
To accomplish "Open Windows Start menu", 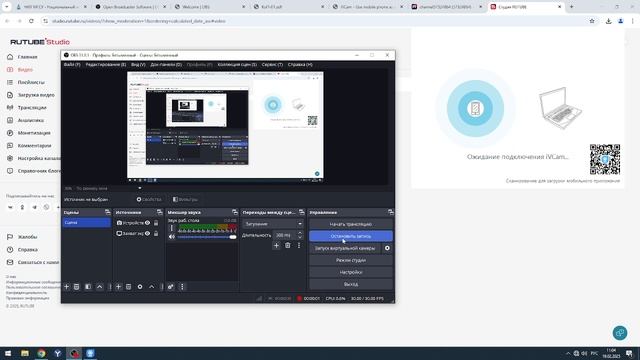I will [x=8, y=353].
